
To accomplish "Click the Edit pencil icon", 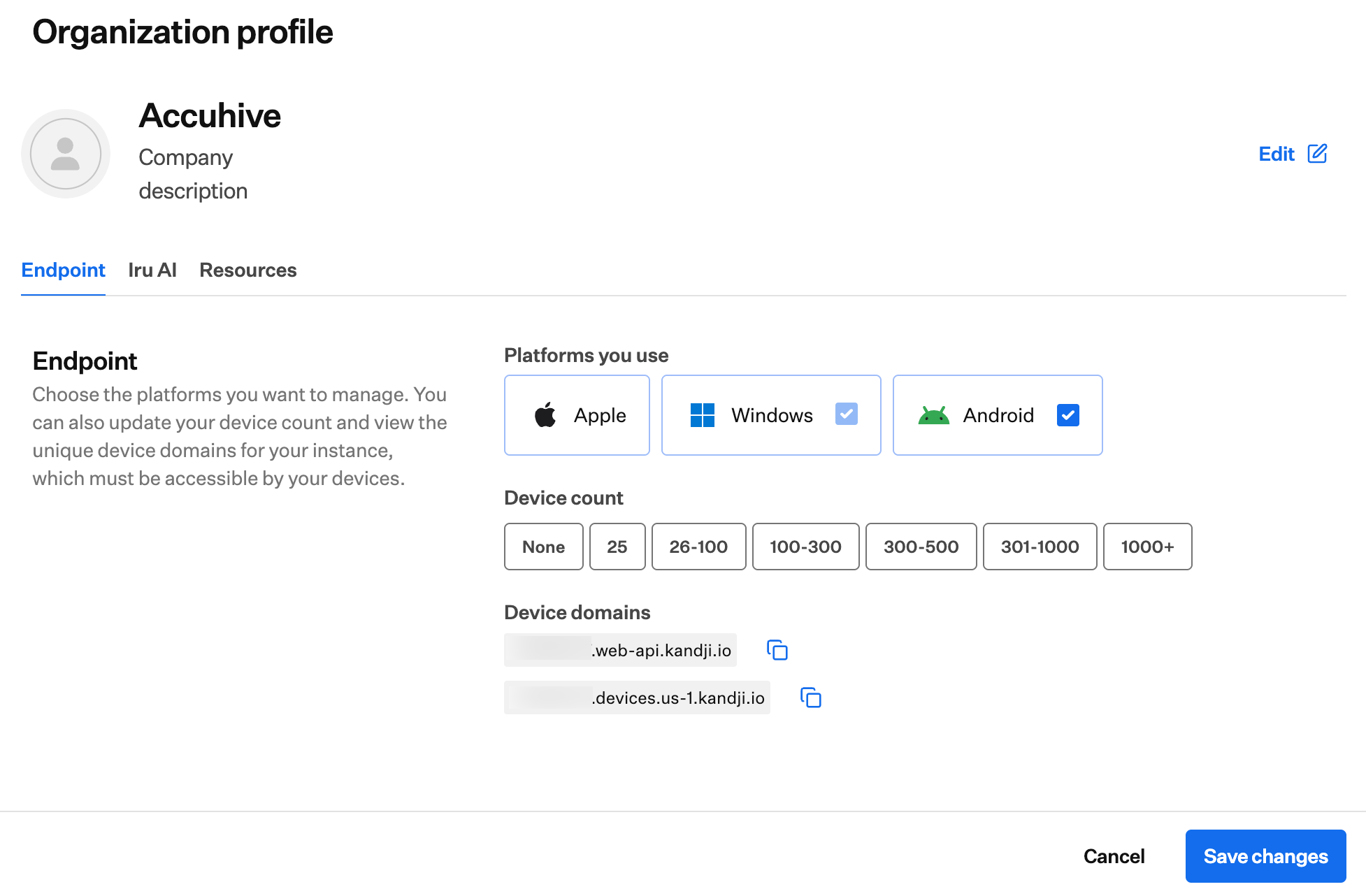I will [x=1318, y=153].
